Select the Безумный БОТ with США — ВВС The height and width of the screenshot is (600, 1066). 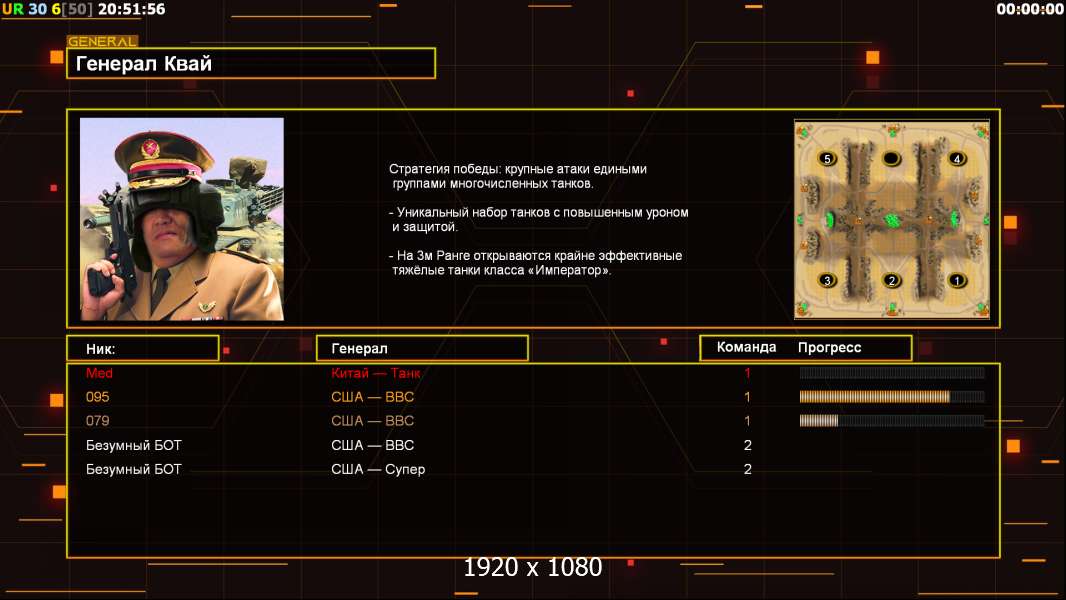(533, 445)
